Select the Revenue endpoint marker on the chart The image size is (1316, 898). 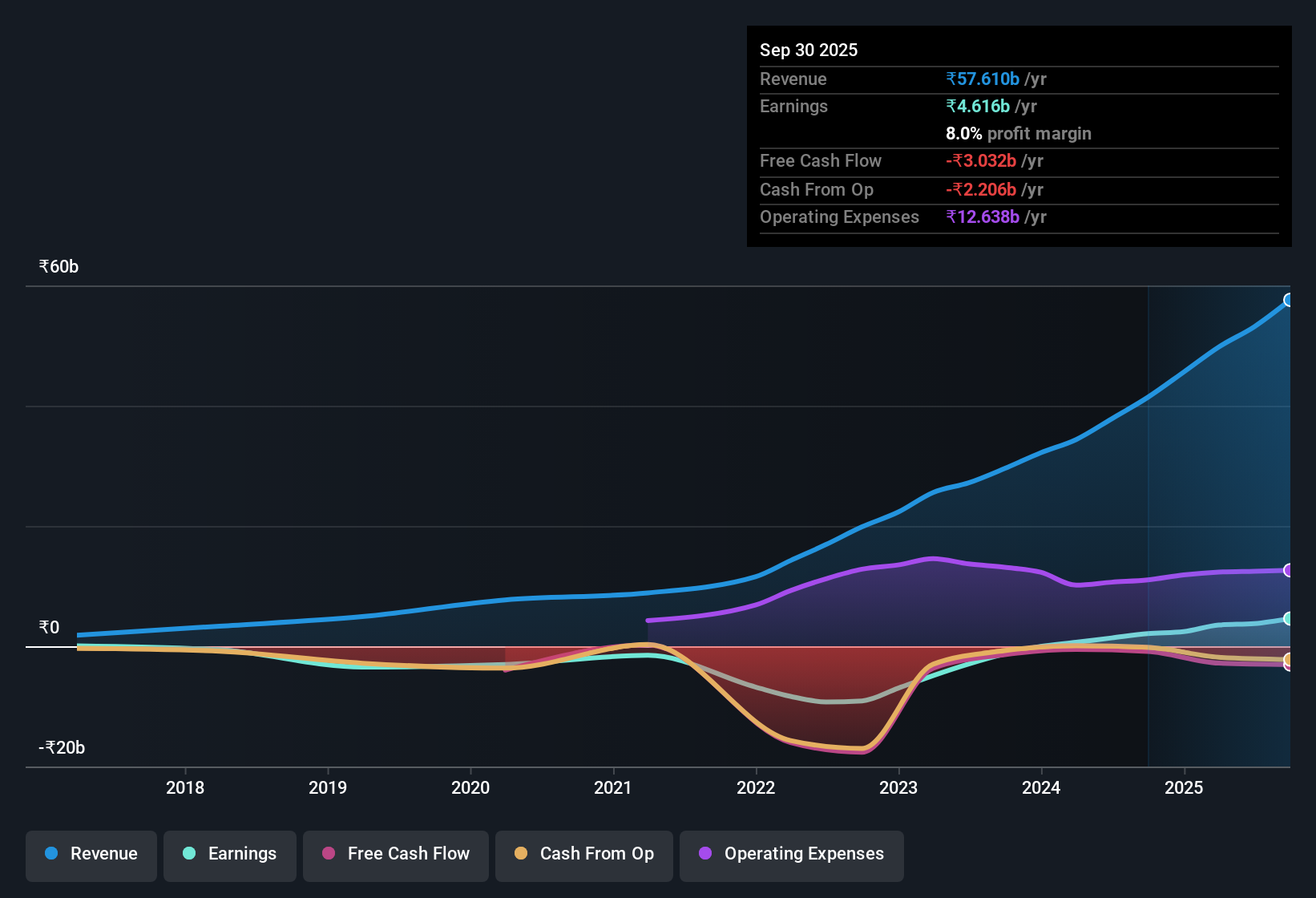click(1289, 300)
